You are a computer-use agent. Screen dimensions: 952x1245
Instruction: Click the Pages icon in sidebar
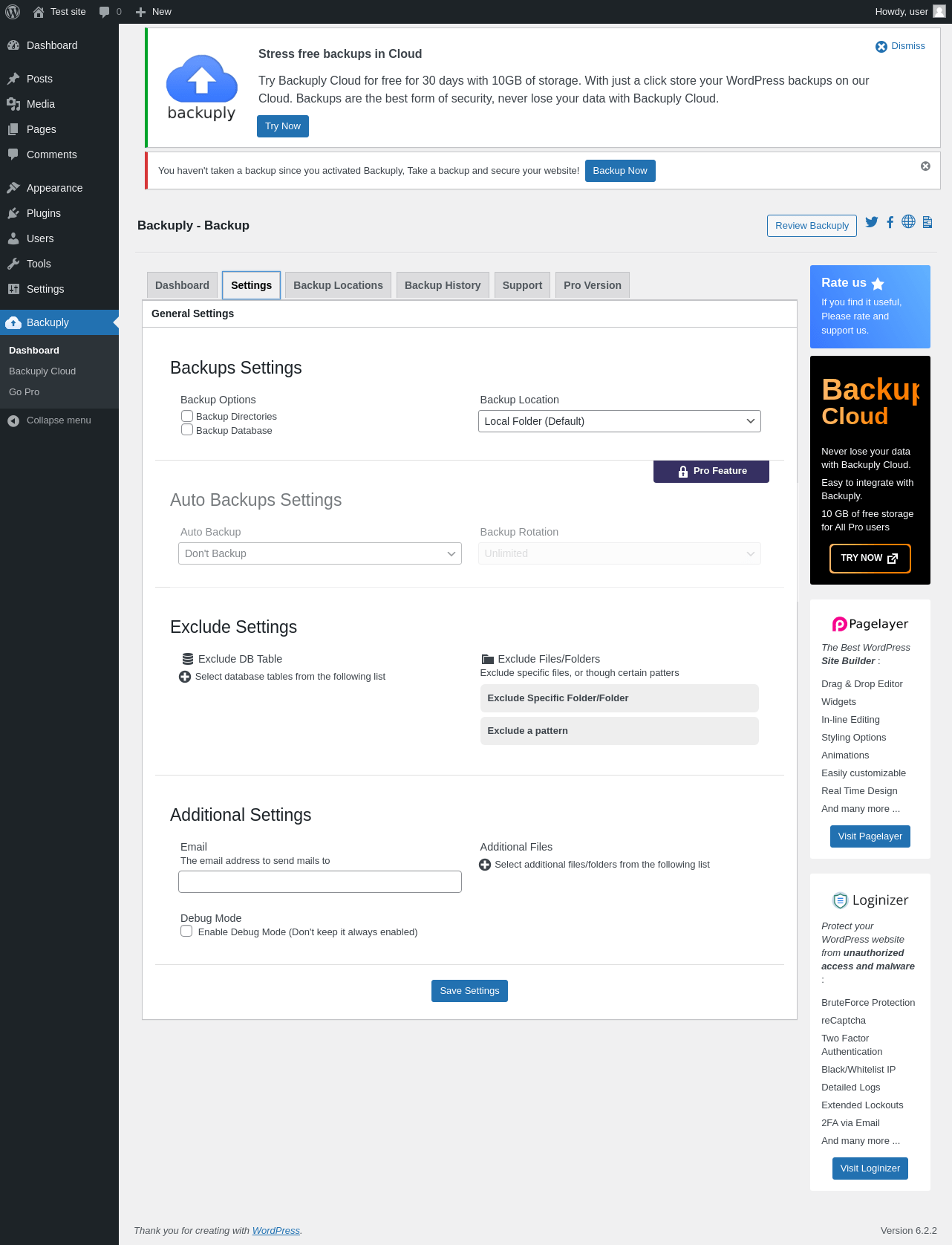(x=13, y=129)
